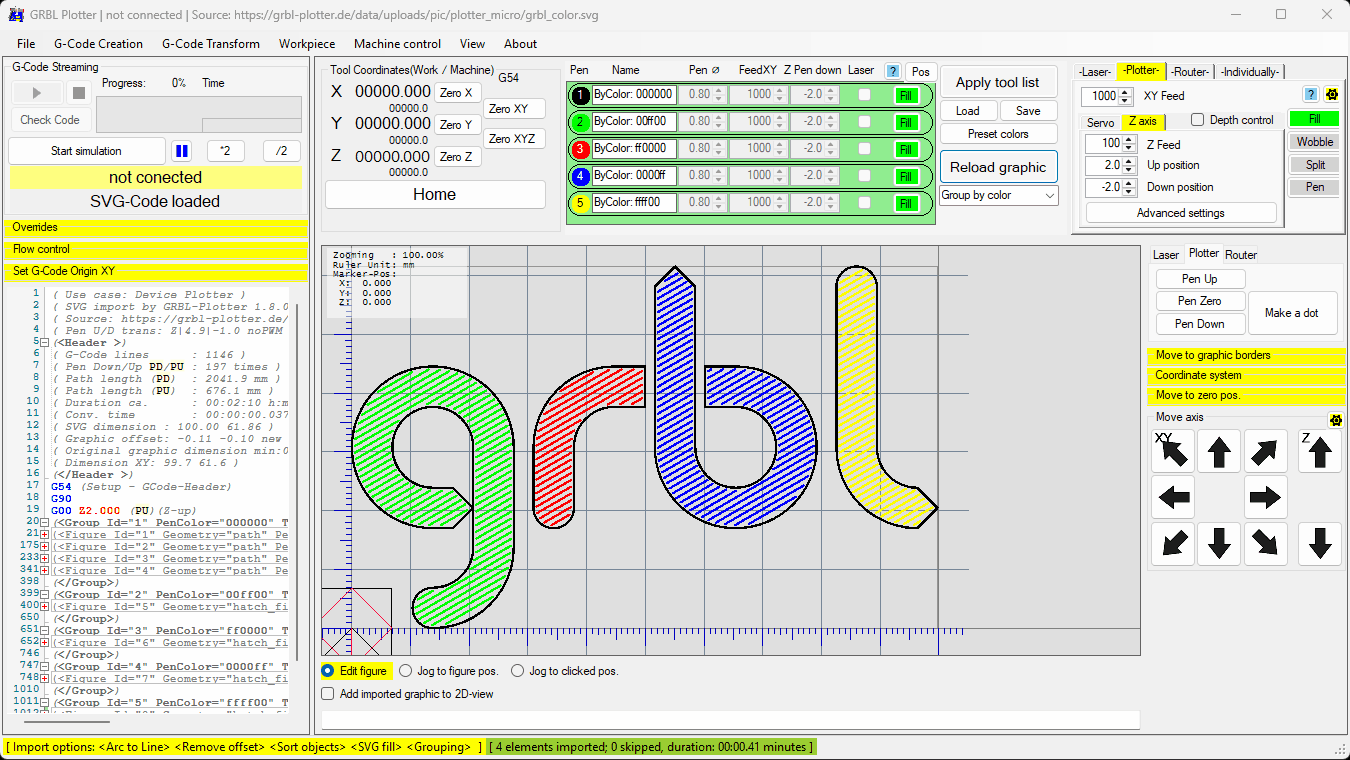Jog the X axis left arrow
This screenshot has width=1350, height=760.
(x=1173, y=497)
